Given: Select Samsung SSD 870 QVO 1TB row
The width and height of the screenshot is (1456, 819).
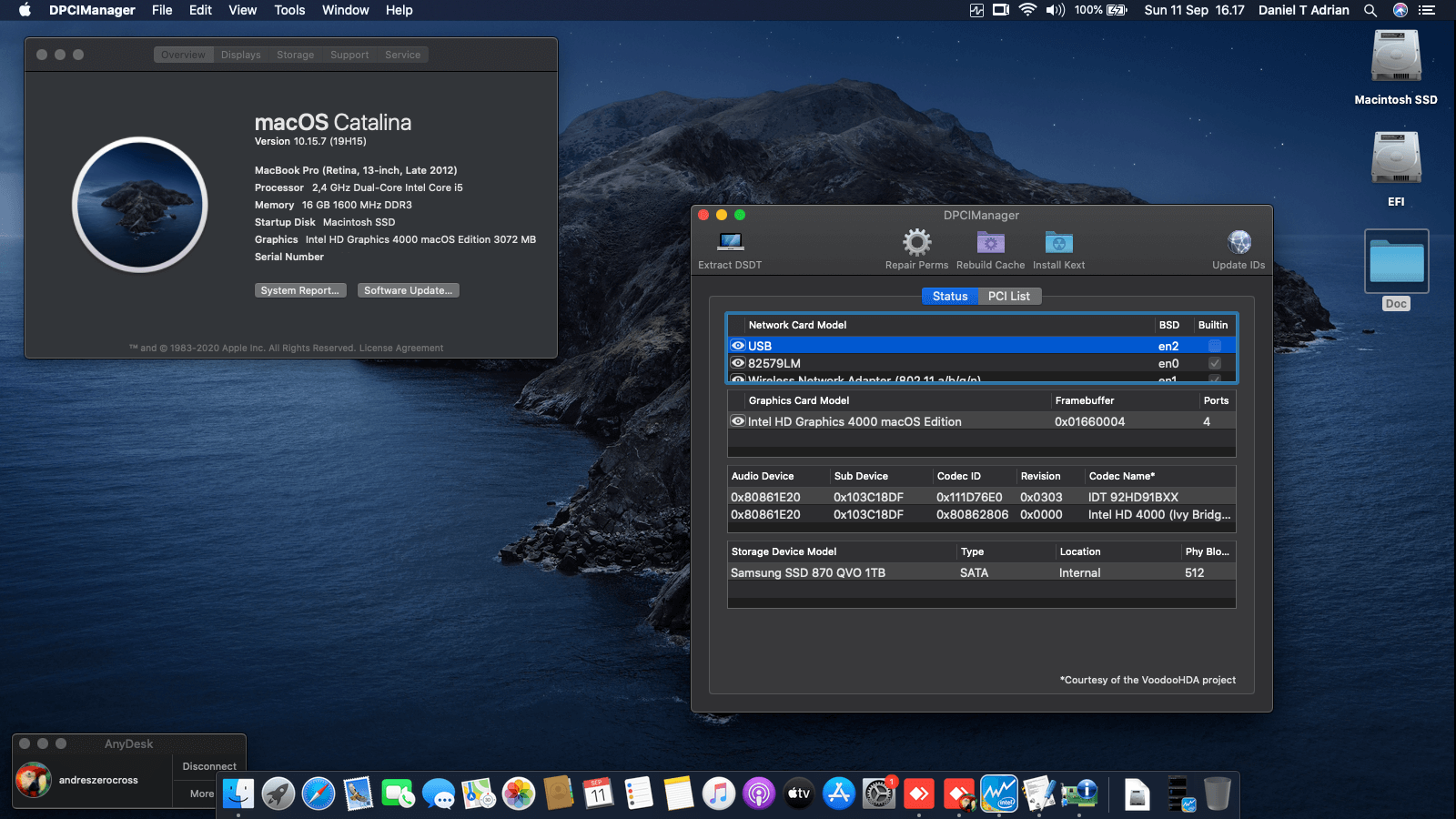Looking at the screenshot, I should pos(982,572).
